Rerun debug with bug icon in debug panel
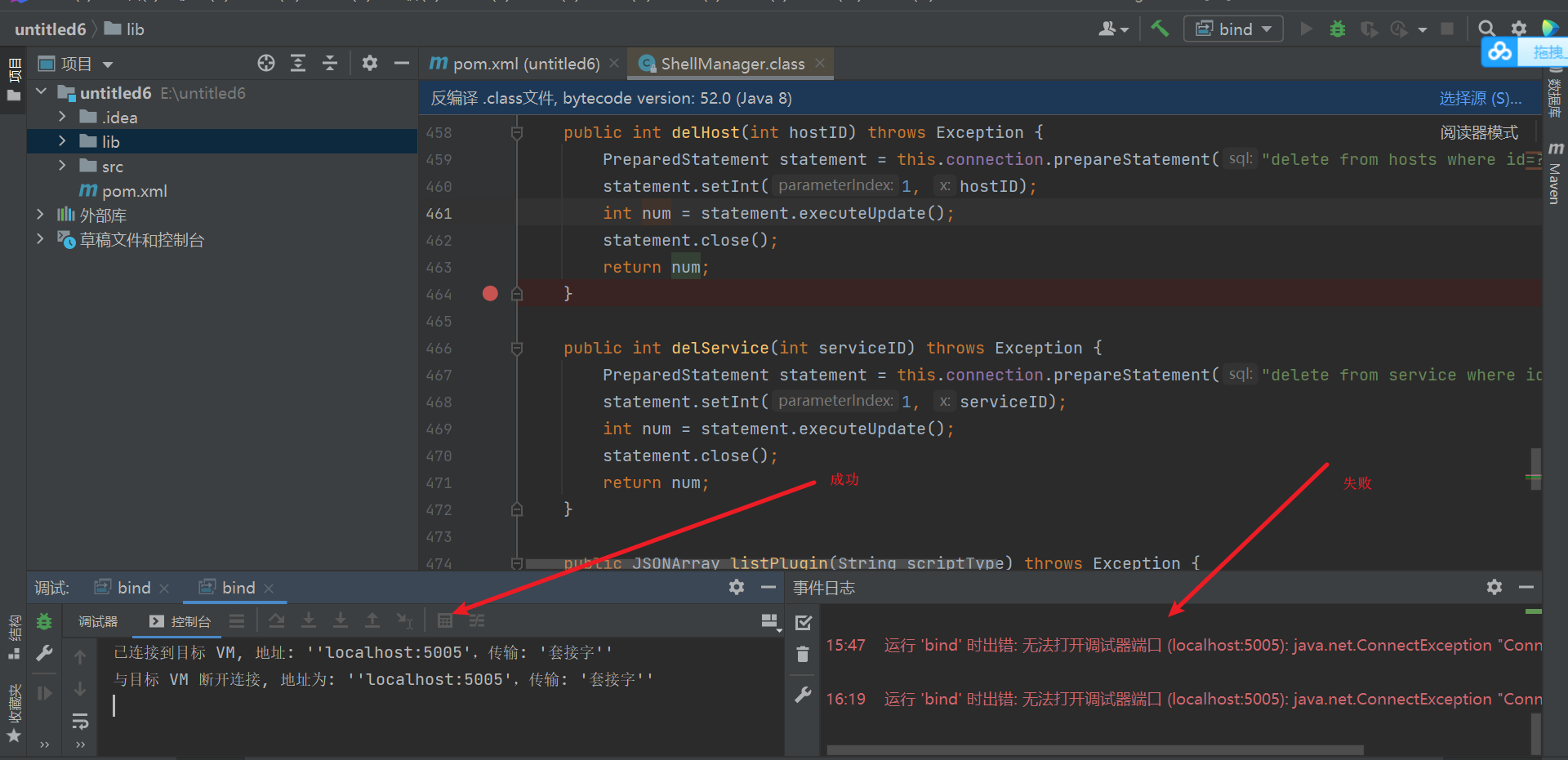 44,621
